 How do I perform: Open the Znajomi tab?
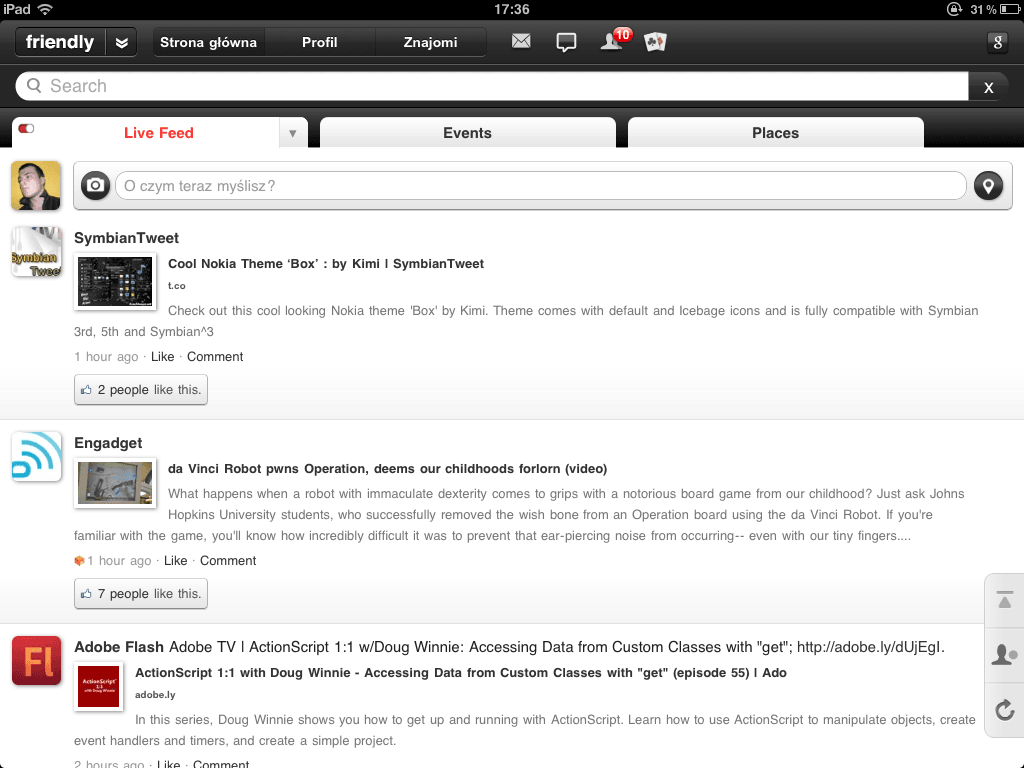430,42
